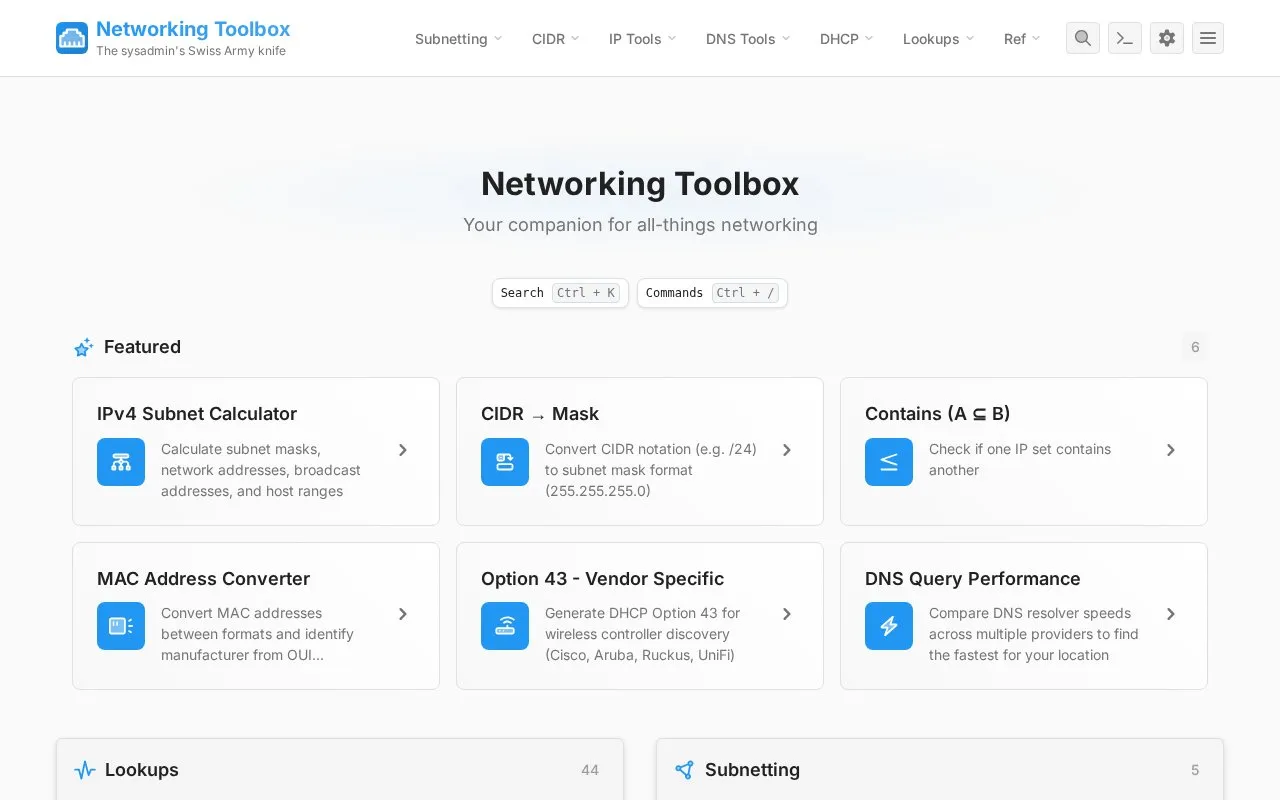Open the command terminal icon in header
This screenshot has width=1280, height=800.
1125,38
